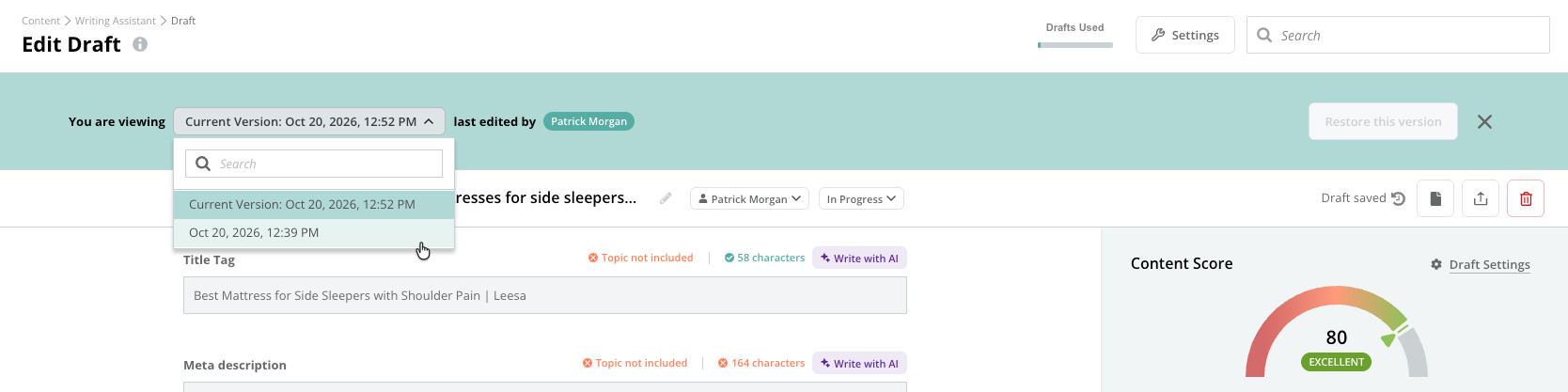Click the document file icon button
Screen dimensions: 1568x392
click(x=1435, y=198)
